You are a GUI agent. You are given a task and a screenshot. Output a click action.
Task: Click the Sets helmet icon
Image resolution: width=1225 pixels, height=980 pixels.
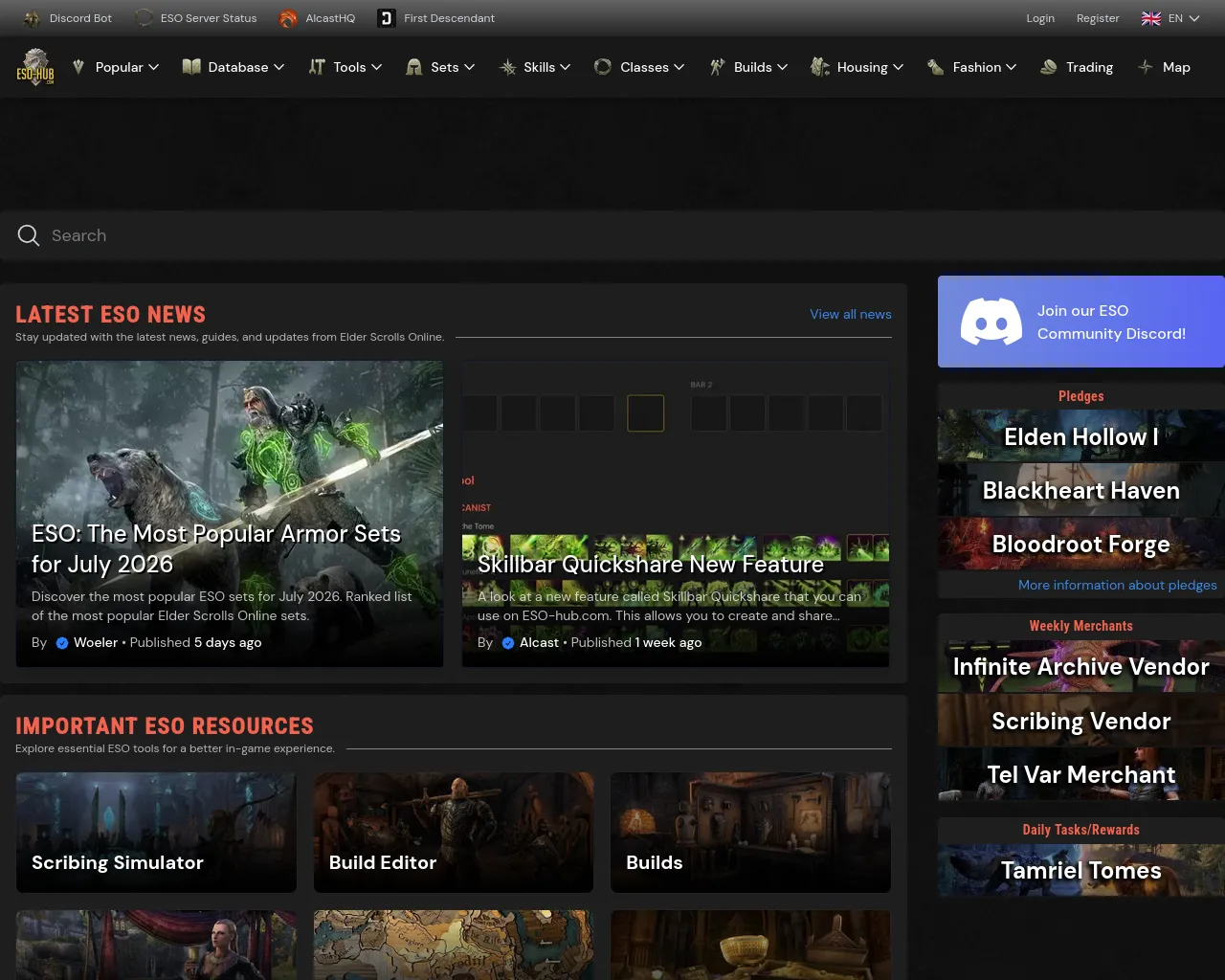pos(413,67)
